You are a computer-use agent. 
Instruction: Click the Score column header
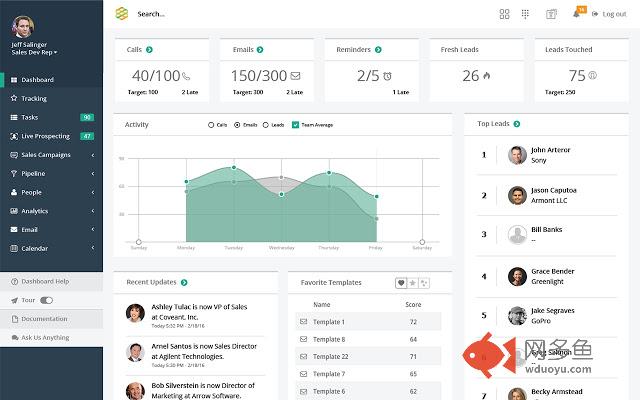coord(413,305)
